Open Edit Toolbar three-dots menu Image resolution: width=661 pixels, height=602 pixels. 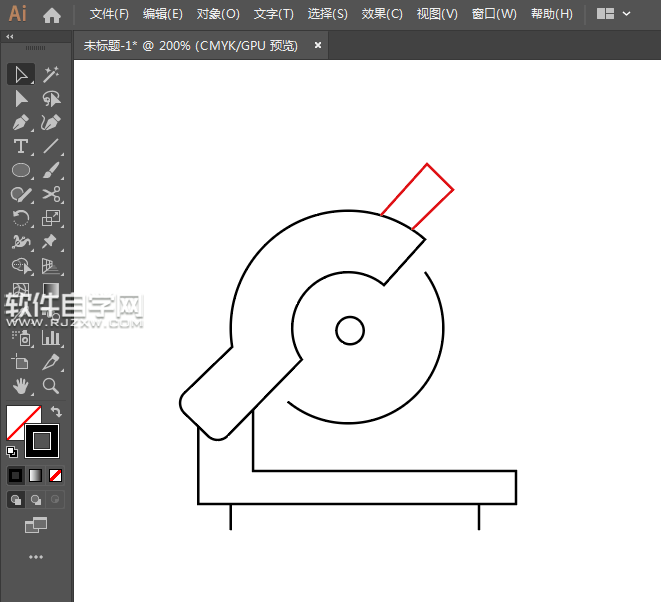tap(36, 556)
